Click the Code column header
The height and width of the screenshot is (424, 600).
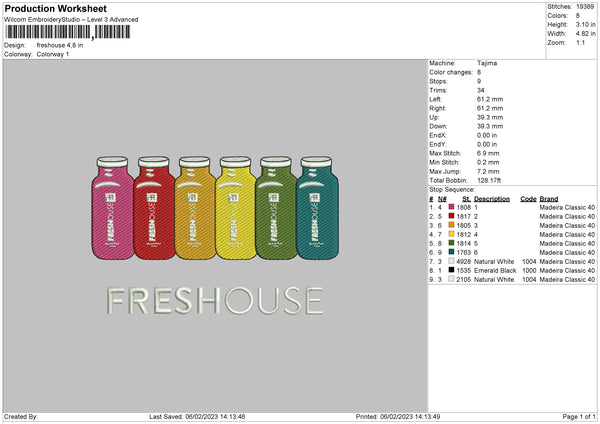coord(528,199)
